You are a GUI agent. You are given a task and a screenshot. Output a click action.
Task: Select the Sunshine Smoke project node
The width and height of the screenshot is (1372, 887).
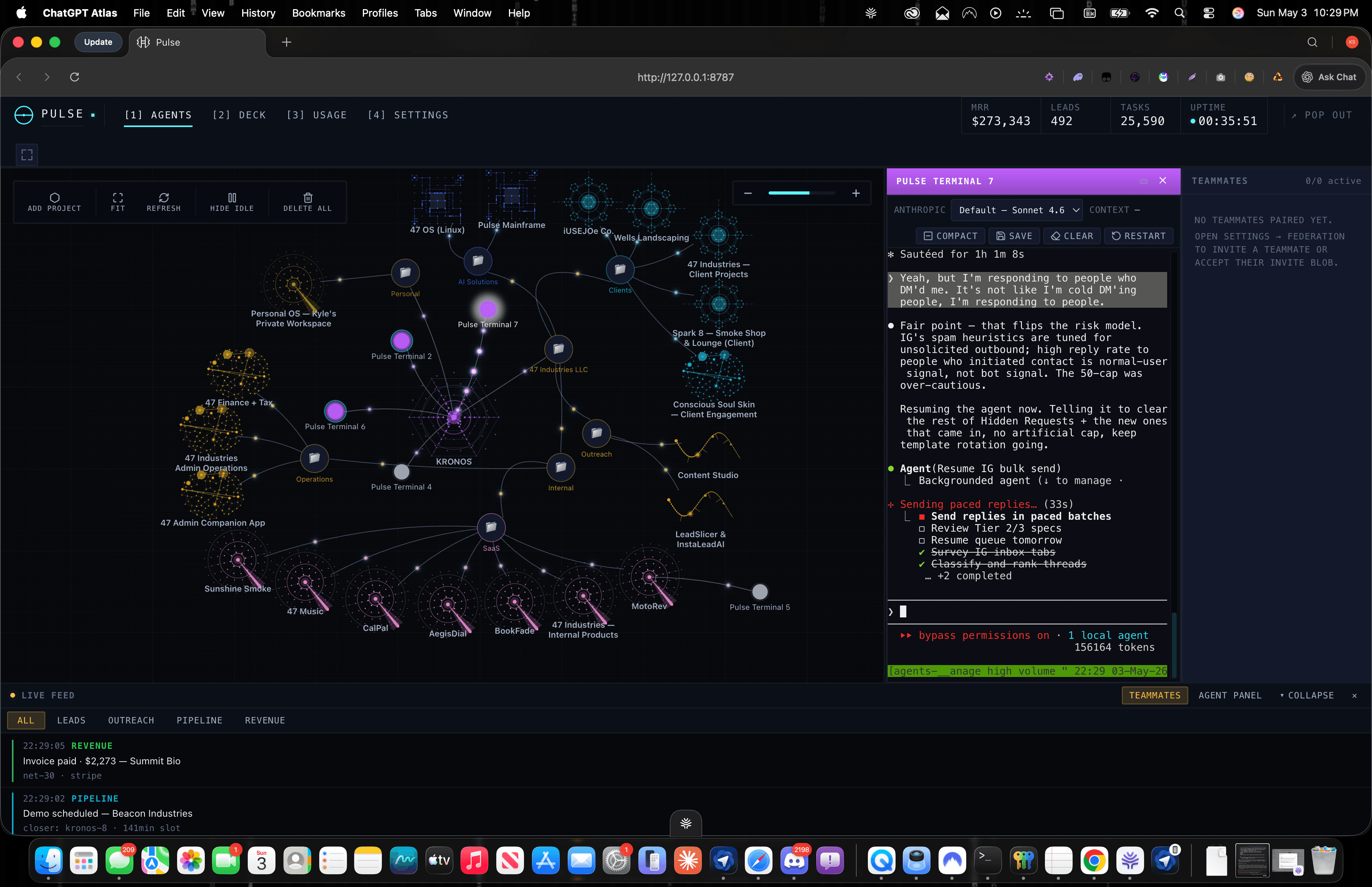(238, 560)
